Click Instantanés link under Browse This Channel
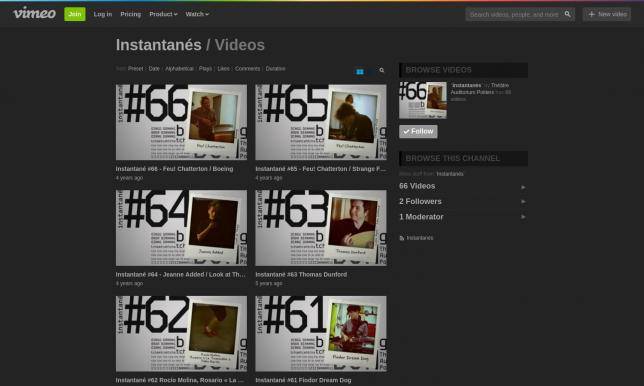 450,174
